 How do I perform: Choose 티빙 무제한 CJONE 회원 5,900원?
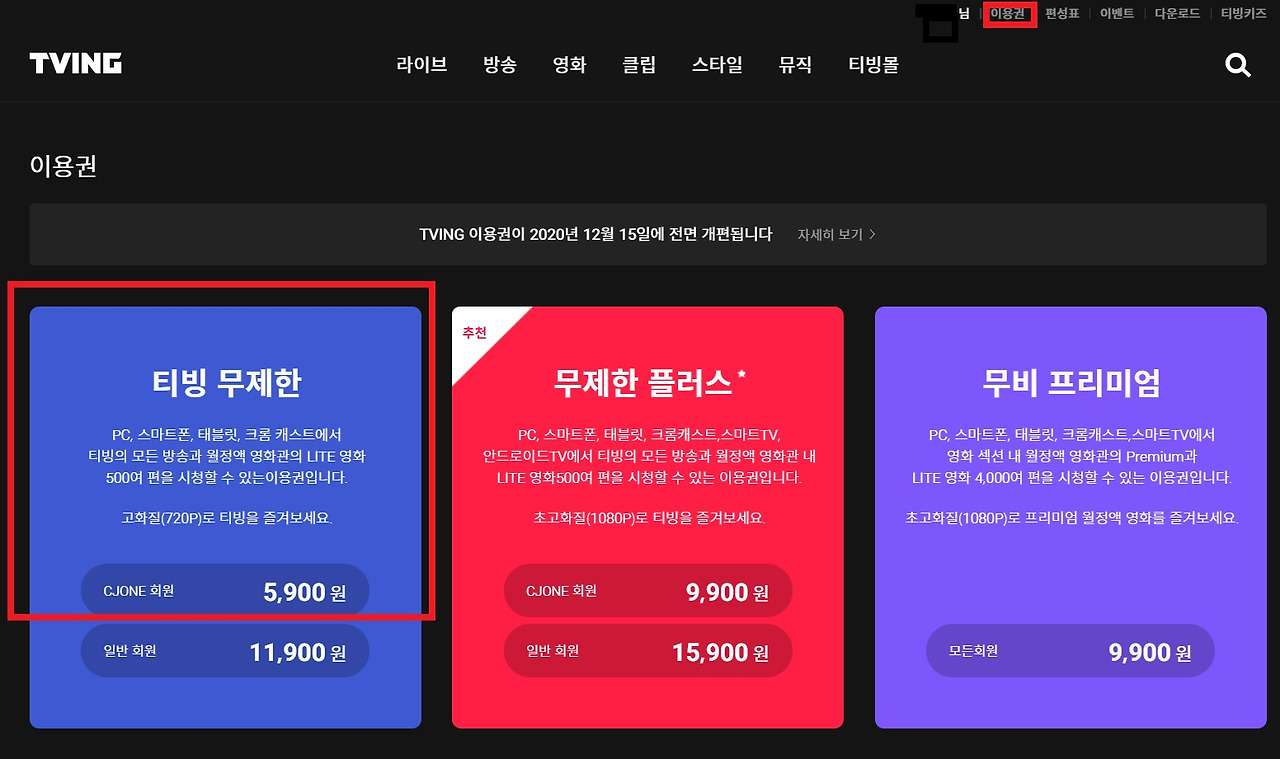click(225, 591)
